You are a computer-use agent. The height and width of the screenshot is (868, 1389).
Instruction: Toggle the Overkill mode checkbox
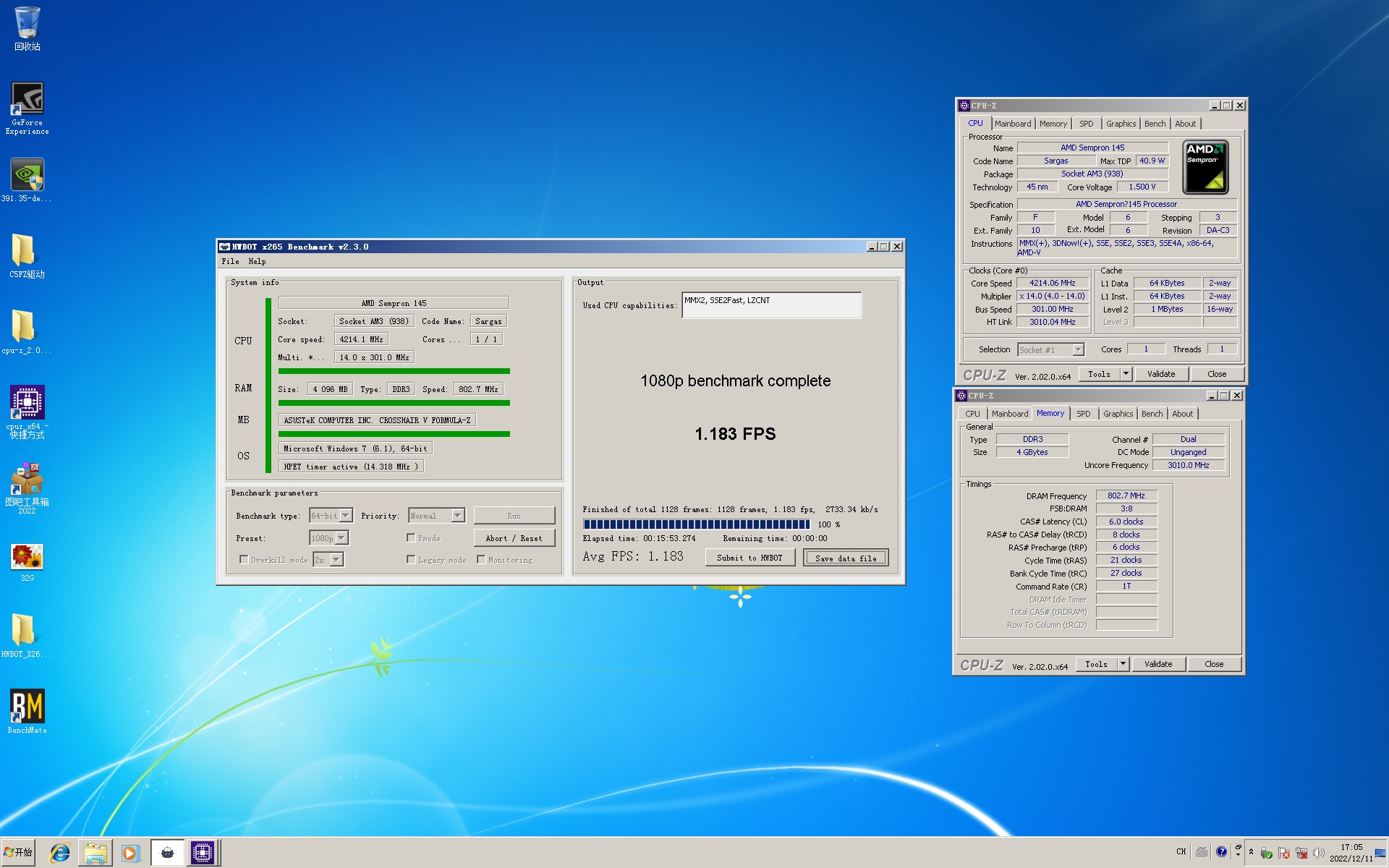(x=244, y=559)
